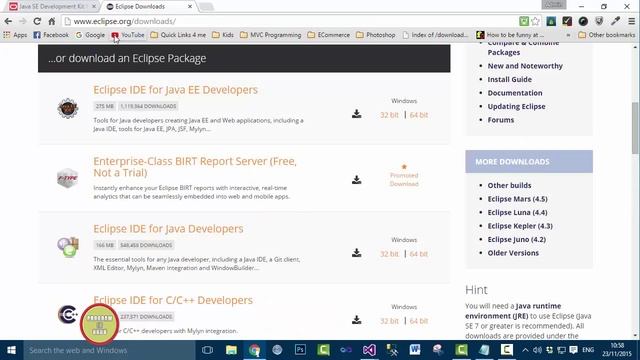
Task: Open Photoshop from the taskbar
Action: coord(300,350)
